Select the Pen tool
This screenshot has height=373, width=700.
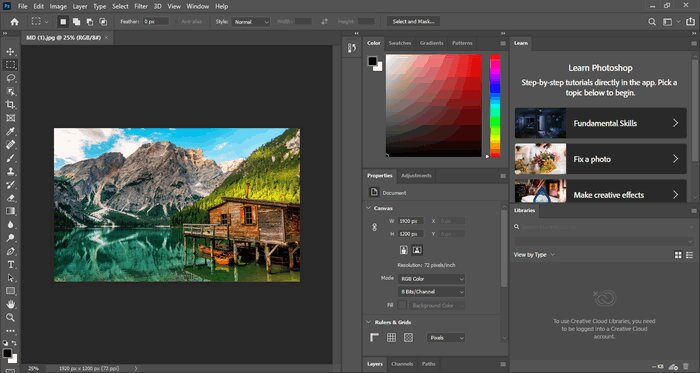10,251
